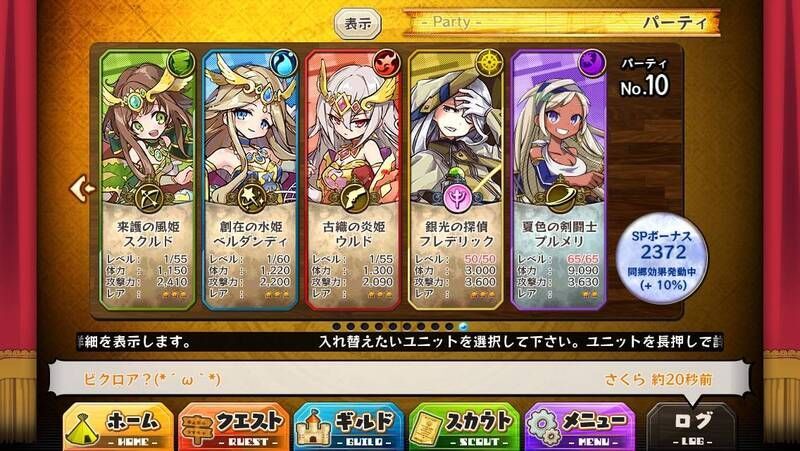
Task: Click the pink staff badge on フレデリック card
Action: [457, 197]
